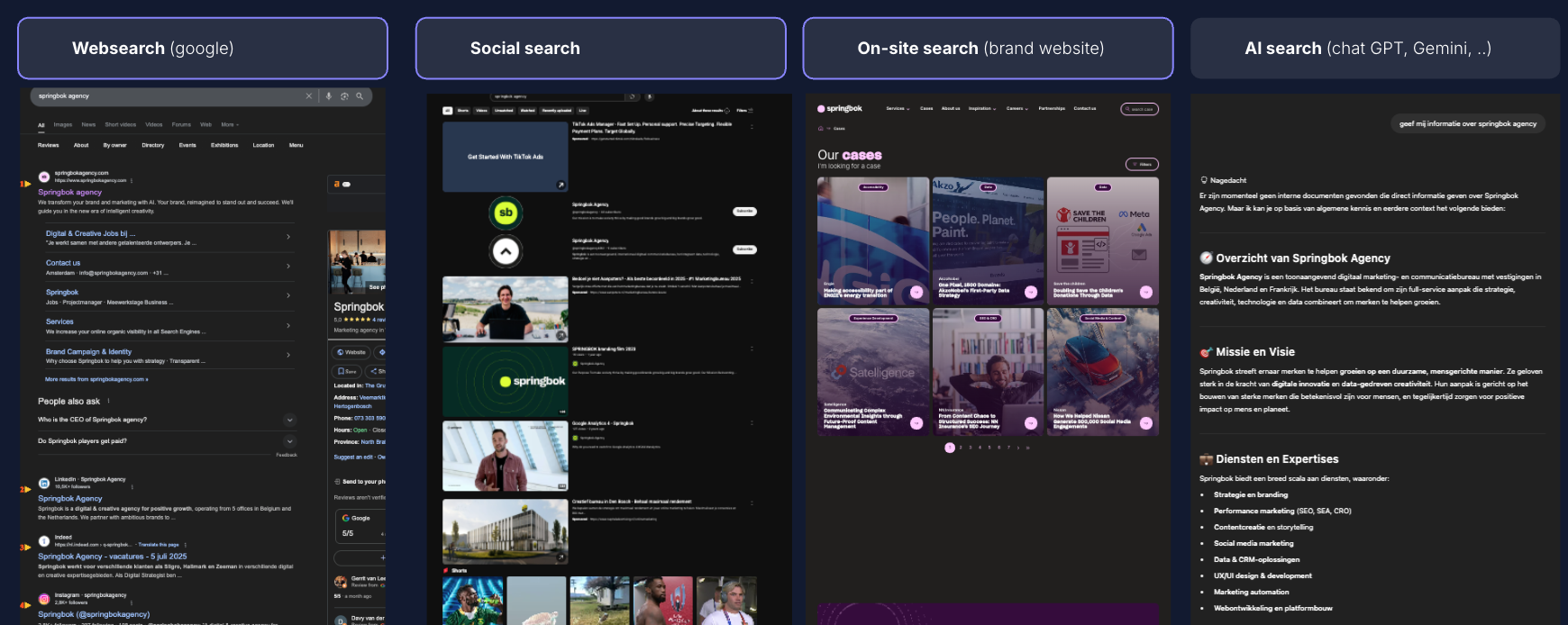Go to page 2 of cases pagination
The width and height of the screenshot is (1568, 625).
click(961, 448)
